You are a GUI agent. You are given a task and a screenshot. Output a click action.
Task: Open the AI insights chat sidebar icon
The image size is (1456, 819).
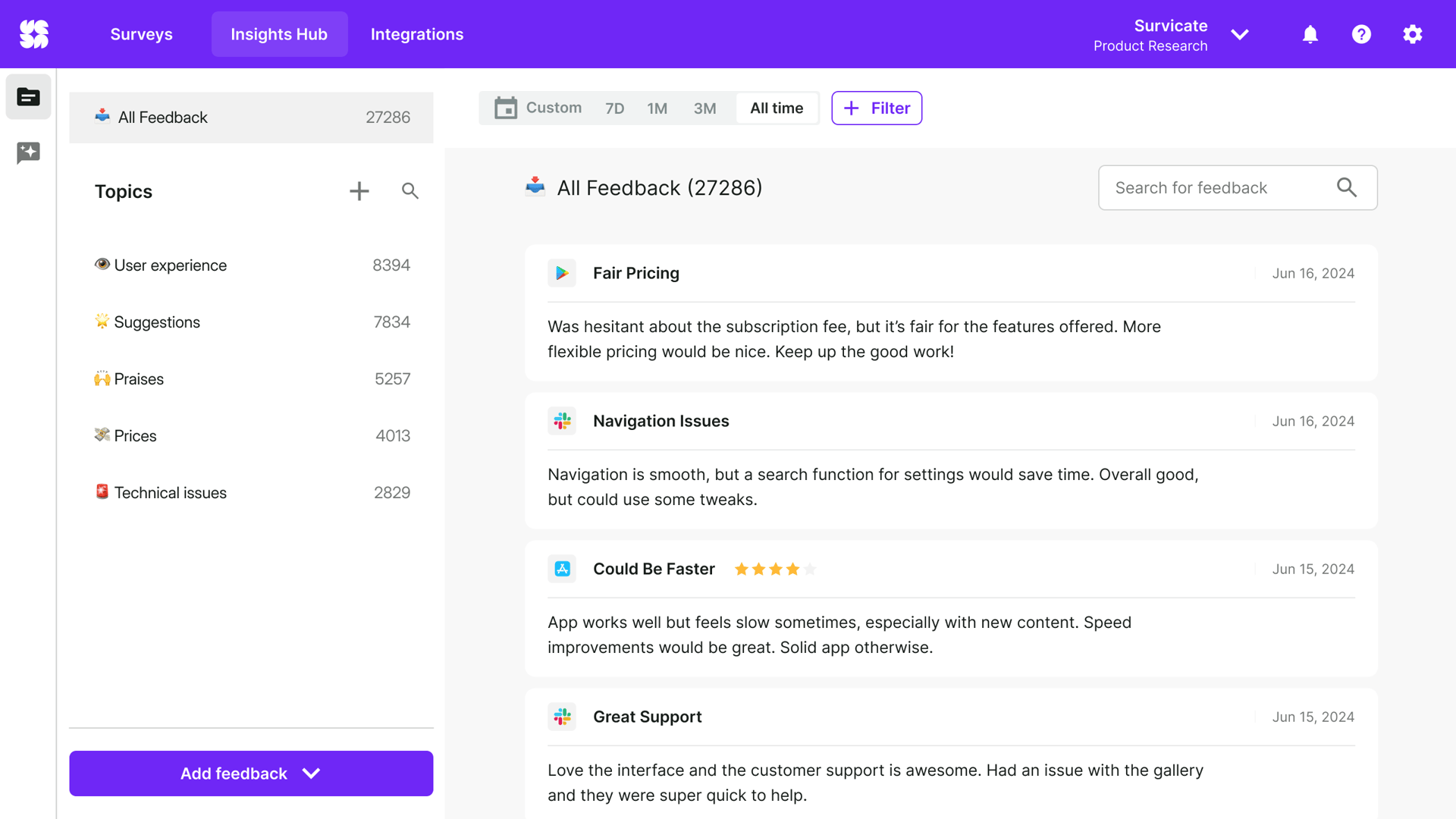tap(28, 152)
